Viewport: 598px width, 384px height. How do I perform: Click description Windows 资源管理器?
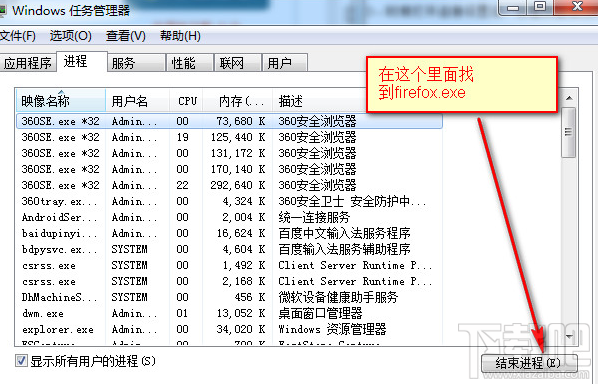(x=332, y=329)
